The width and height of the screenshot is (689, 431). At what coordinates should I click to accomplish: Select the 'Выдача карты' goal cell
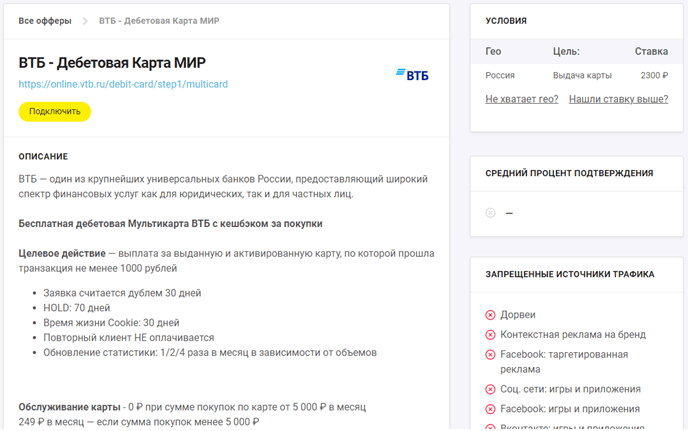pyautogui.click(x=582, y=75)
